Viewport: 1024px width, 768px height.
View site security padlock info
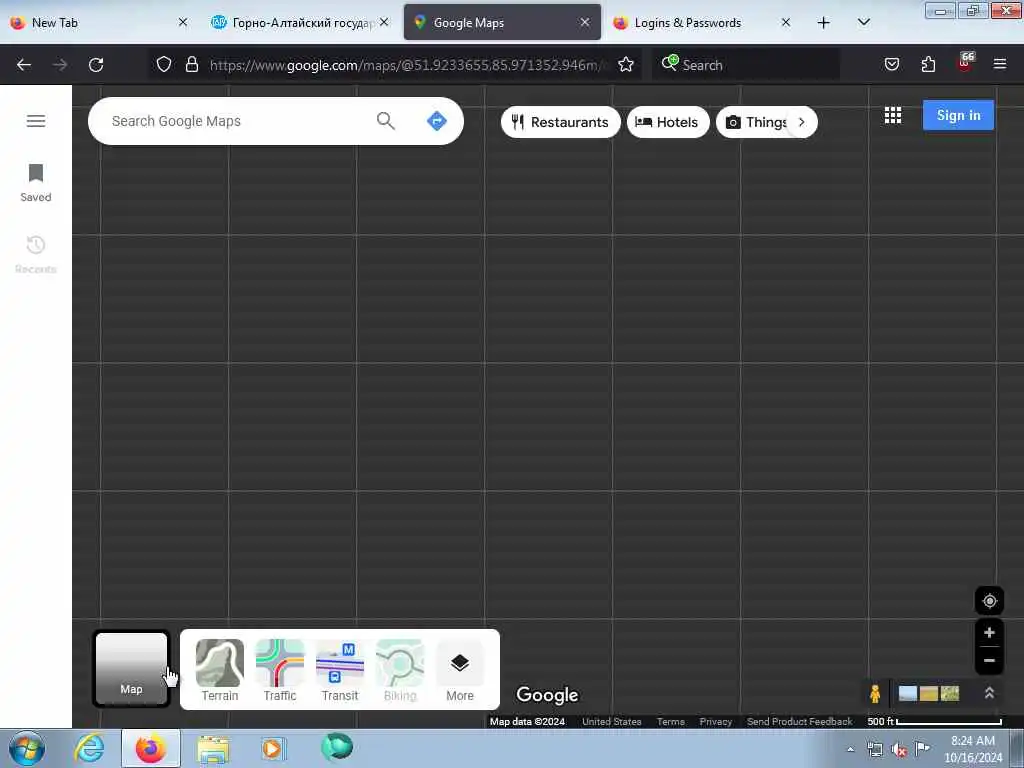191,65
